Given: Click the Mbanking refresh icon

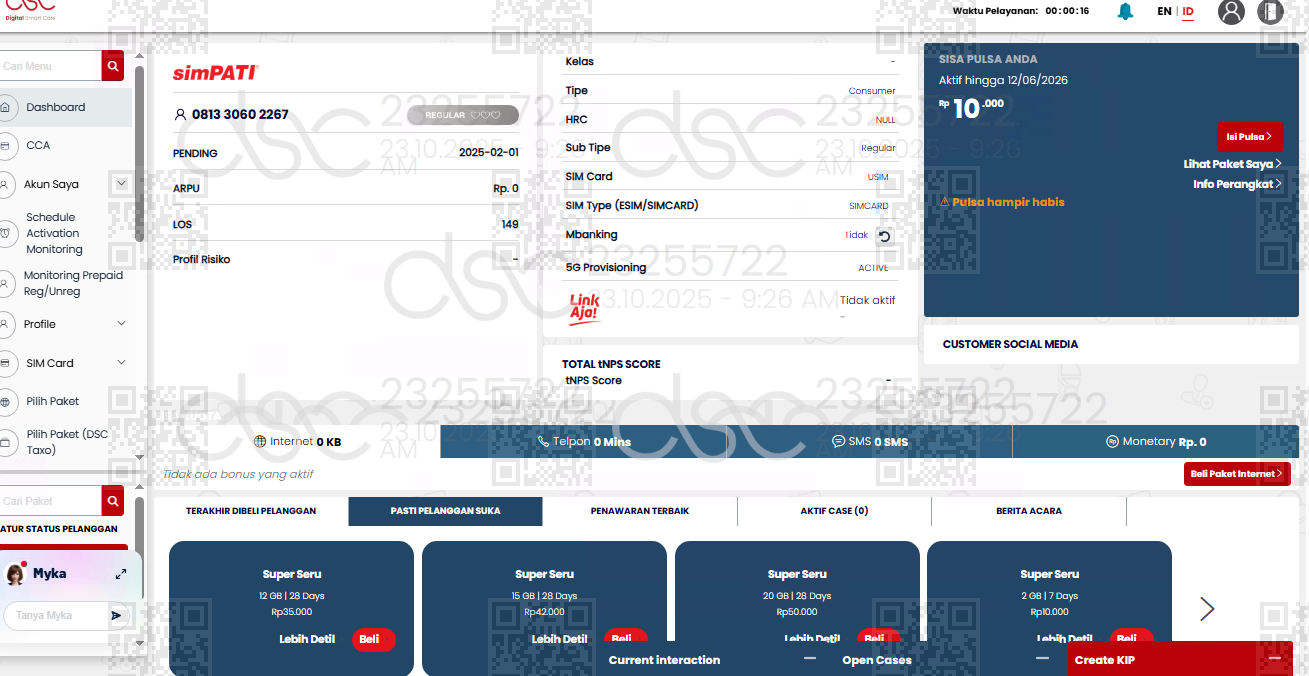Looking at the screenshot, I should pyautogui.click(x=884, y=236).
